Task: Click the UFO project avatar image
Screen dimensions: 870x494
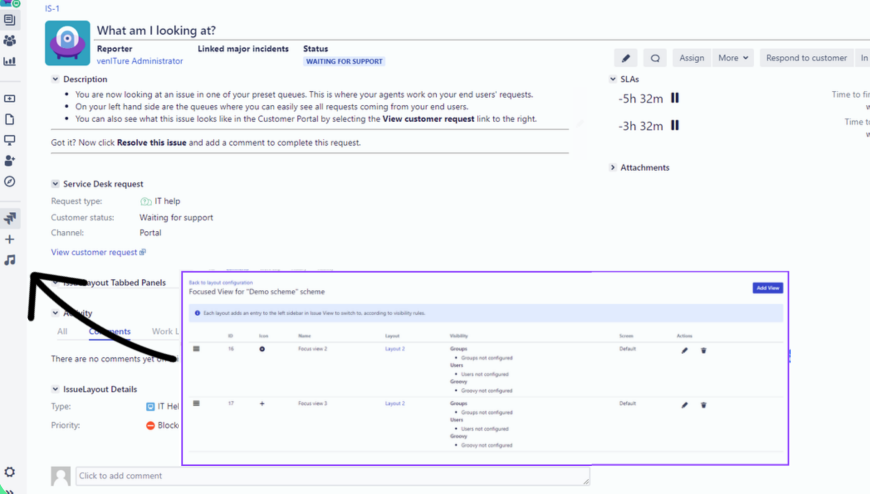Action: tap(67, 43)
